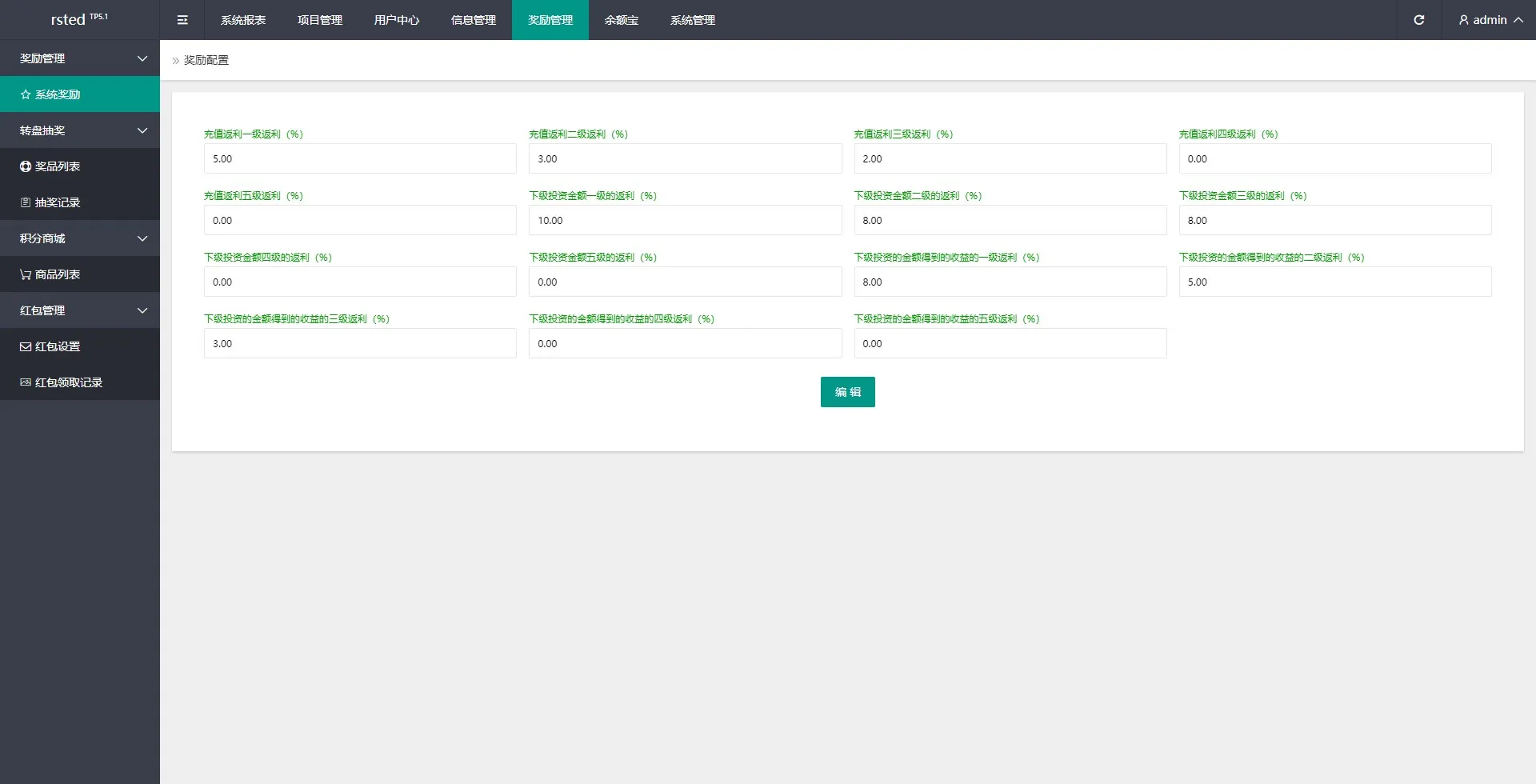Image resolution: width=1536 pixels, height=784 pixels.
Task: Collapse the 奖励管理 sidebar group
Action: (142, 58)
